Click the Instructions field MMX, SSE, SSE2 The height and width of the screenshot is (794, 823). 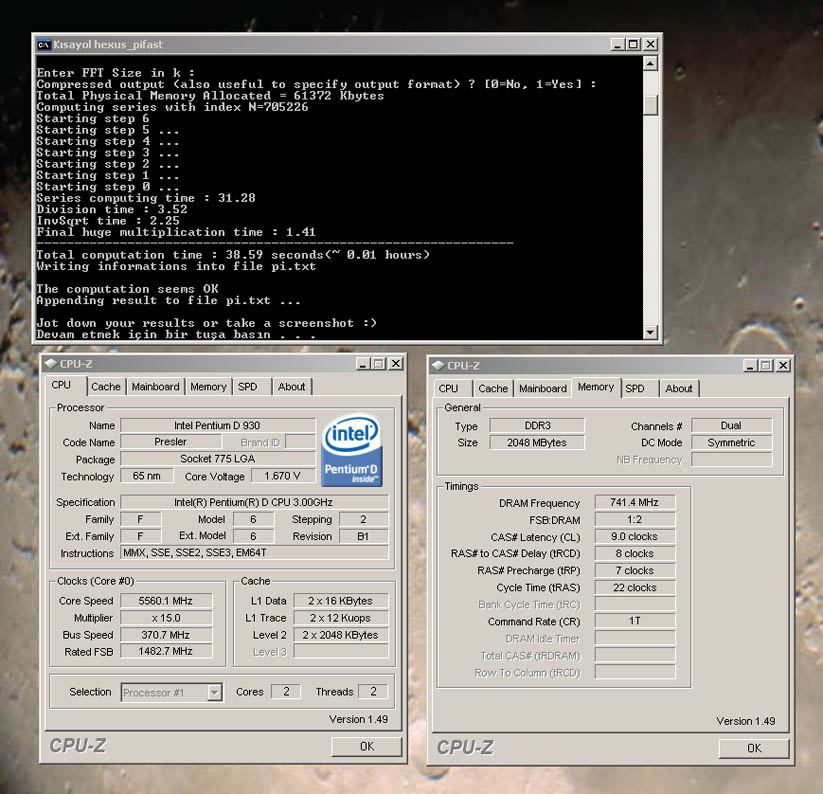[255, 553]
